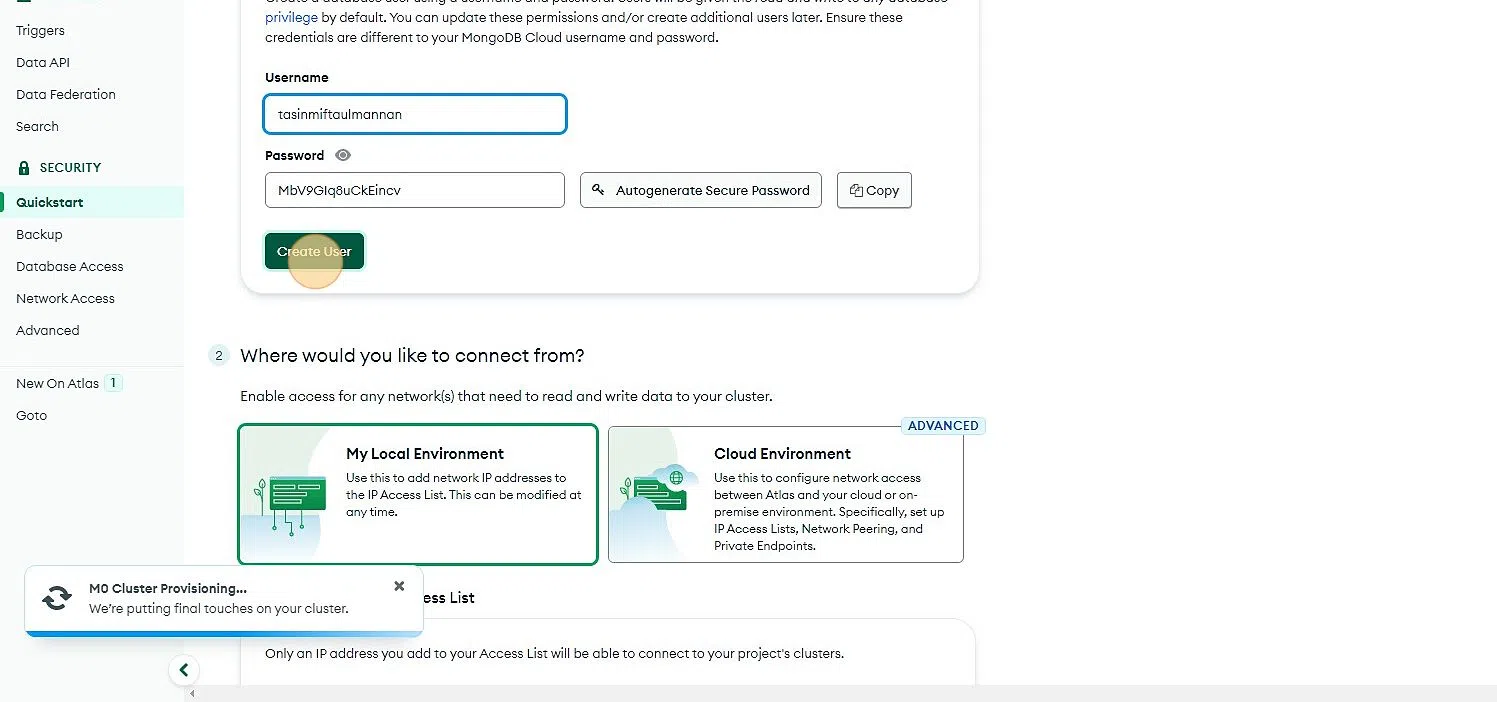1497x702 pixels.
Task: Open Goto in the sidebar
Action: click(31, 415)
